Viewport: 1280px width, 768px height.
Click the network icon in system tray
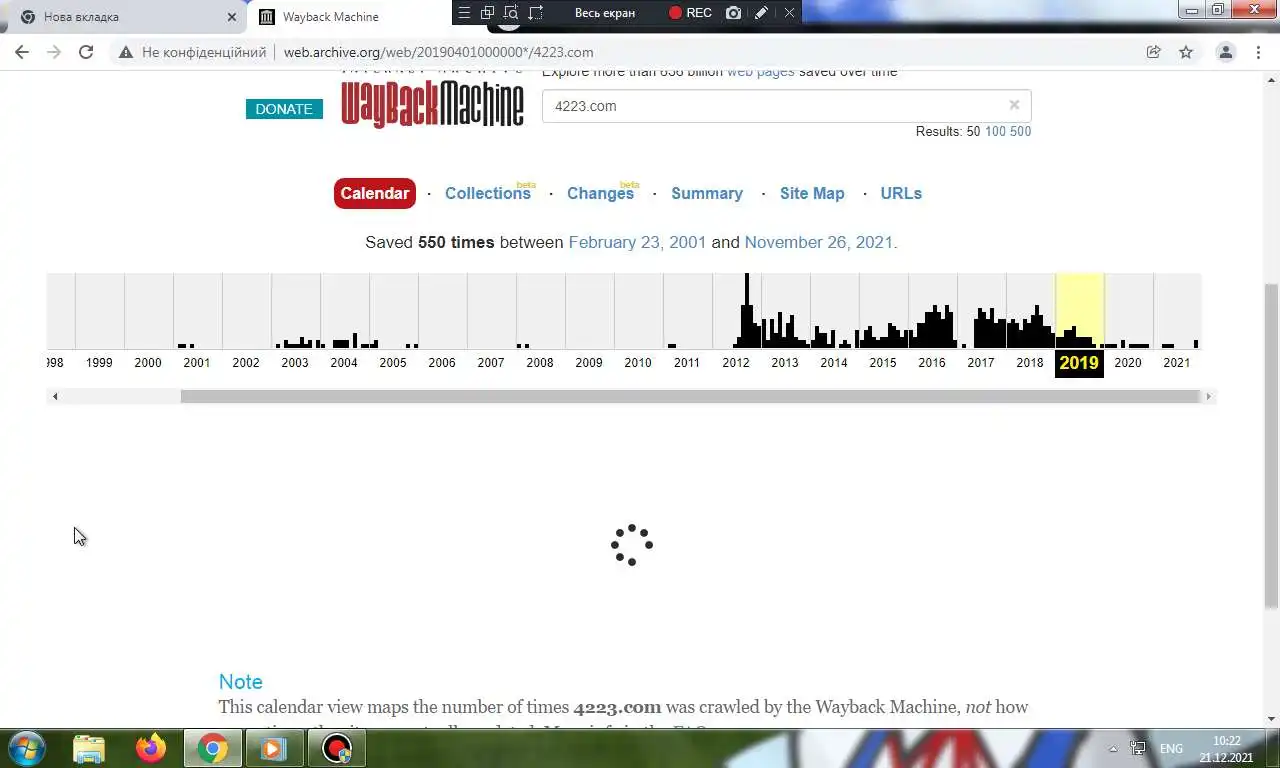[1138, 748]
